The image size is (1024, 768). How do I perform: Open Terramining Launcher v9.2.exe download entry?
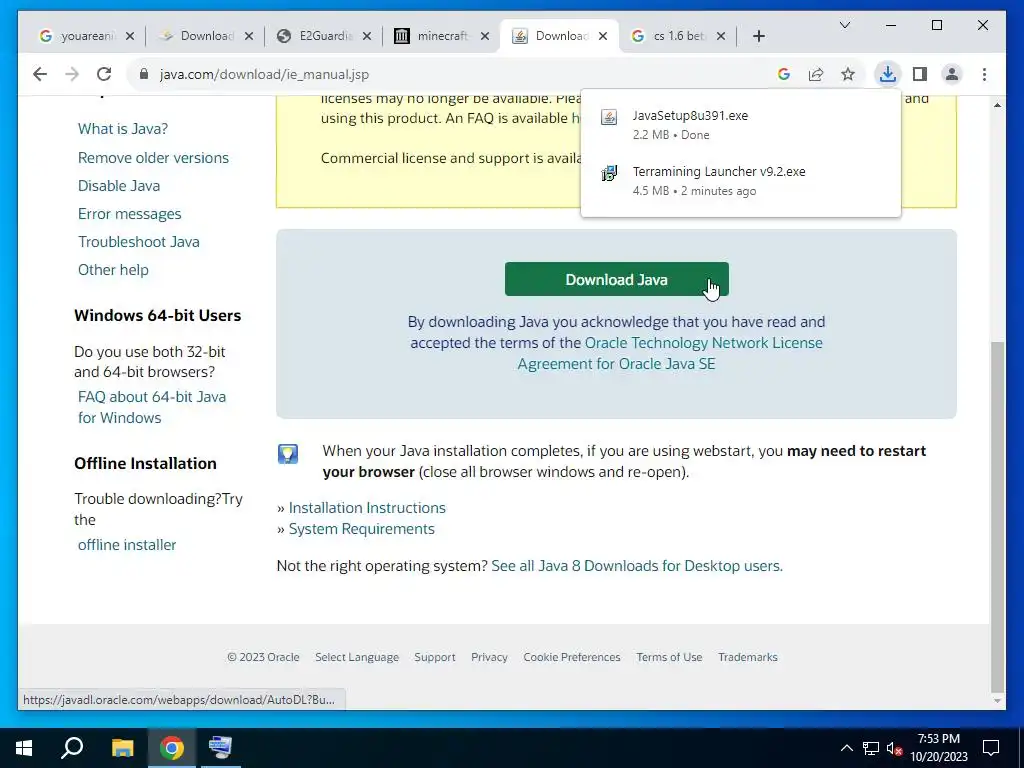tap(741, 181)
